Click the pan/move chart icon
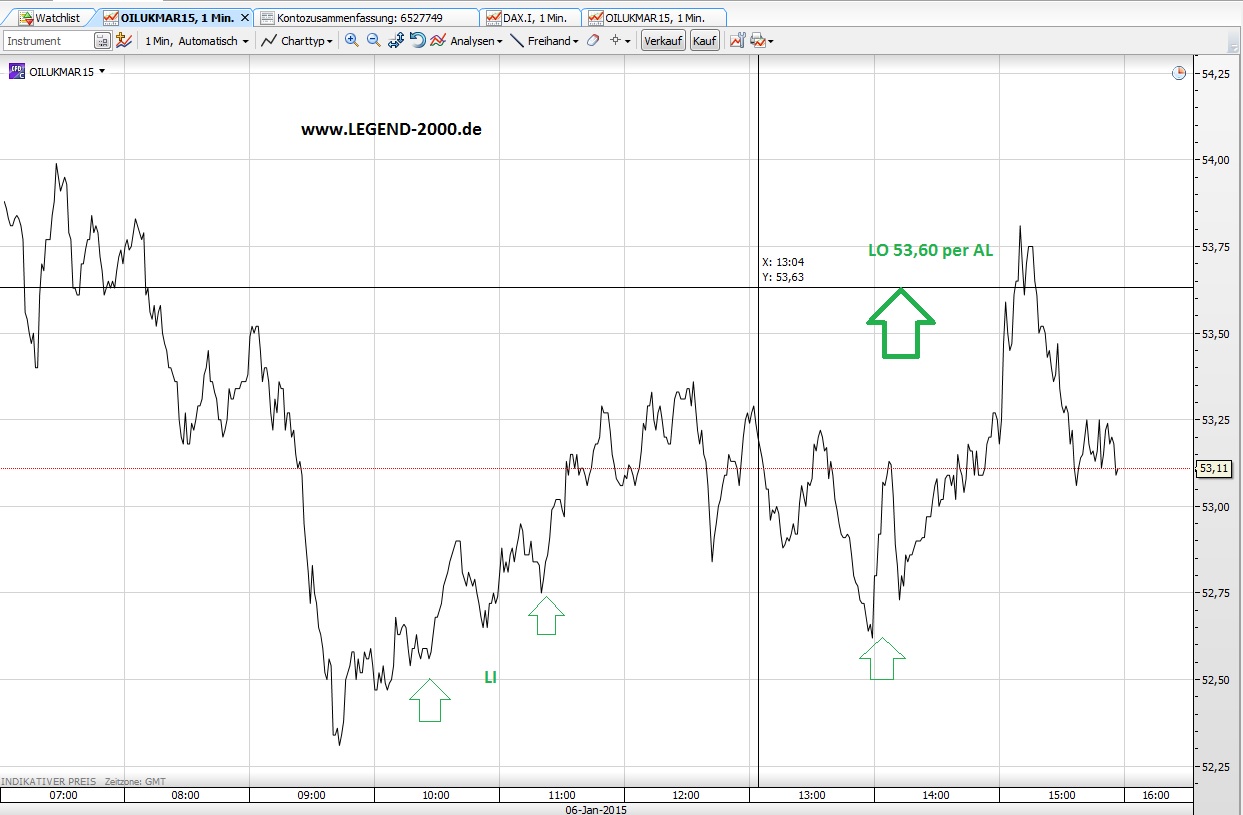Screen dimensions: 1243x815 coord(394,40)
